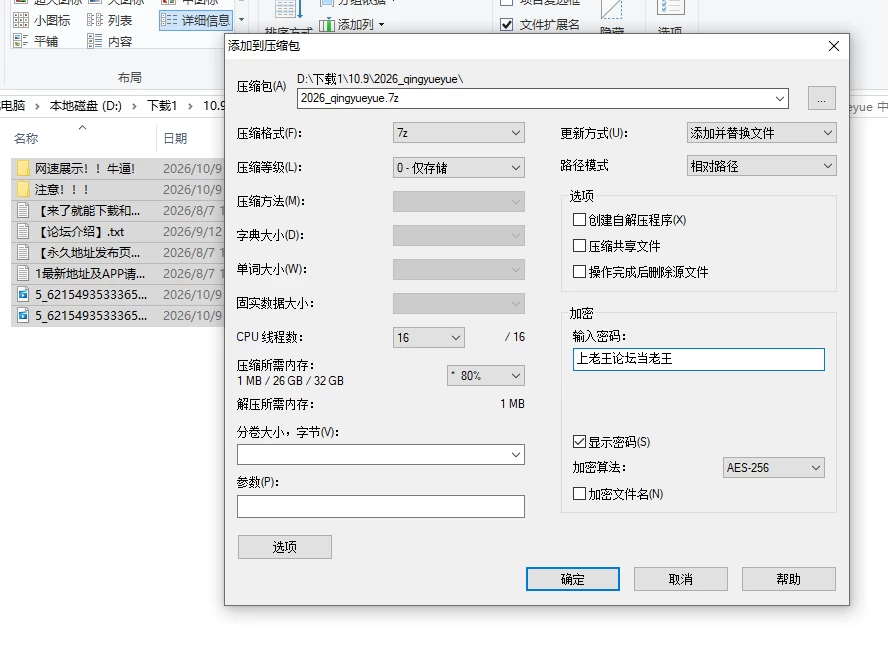Select the folder icon of 网速展示!!牛逼!
888x657 pixels.
[23, 168]
